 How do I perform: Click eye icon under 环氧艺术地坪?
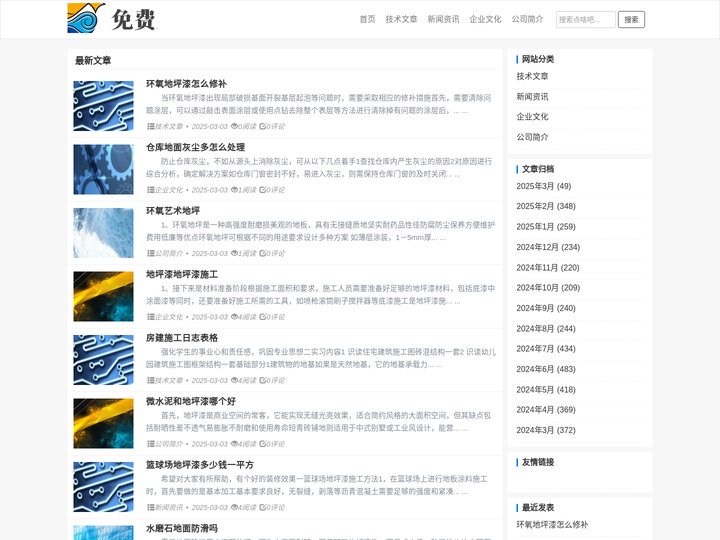(234, 253)
